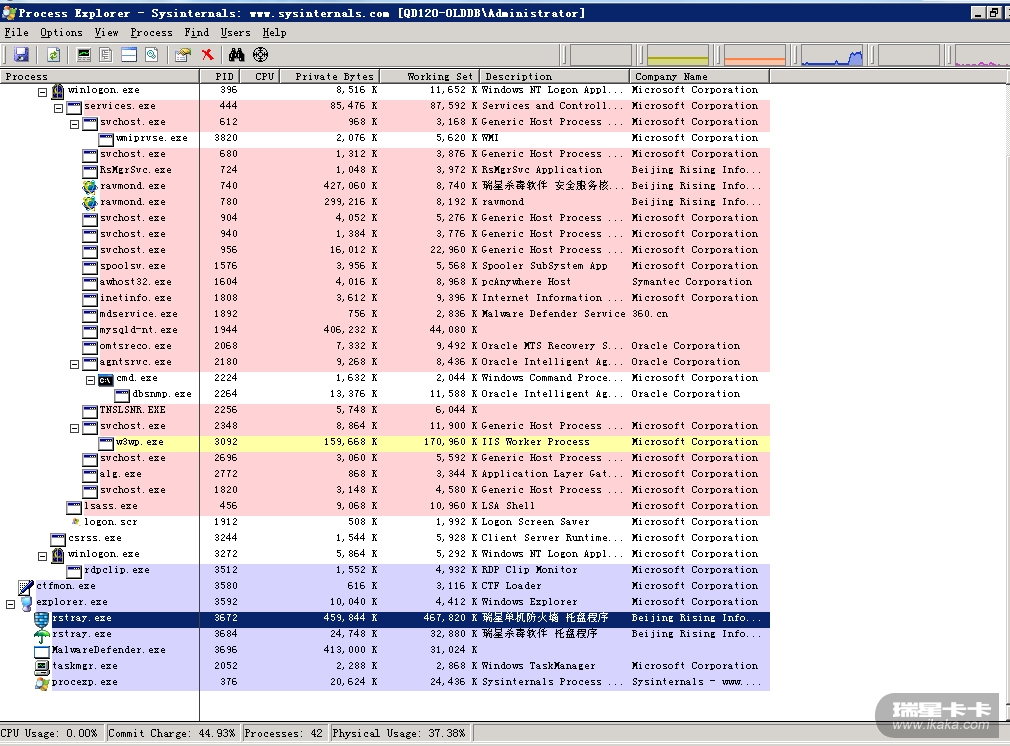Viewport: 1010px width, 746px height.
Task: Open the Options menu
Action: [x=61, y=32]
